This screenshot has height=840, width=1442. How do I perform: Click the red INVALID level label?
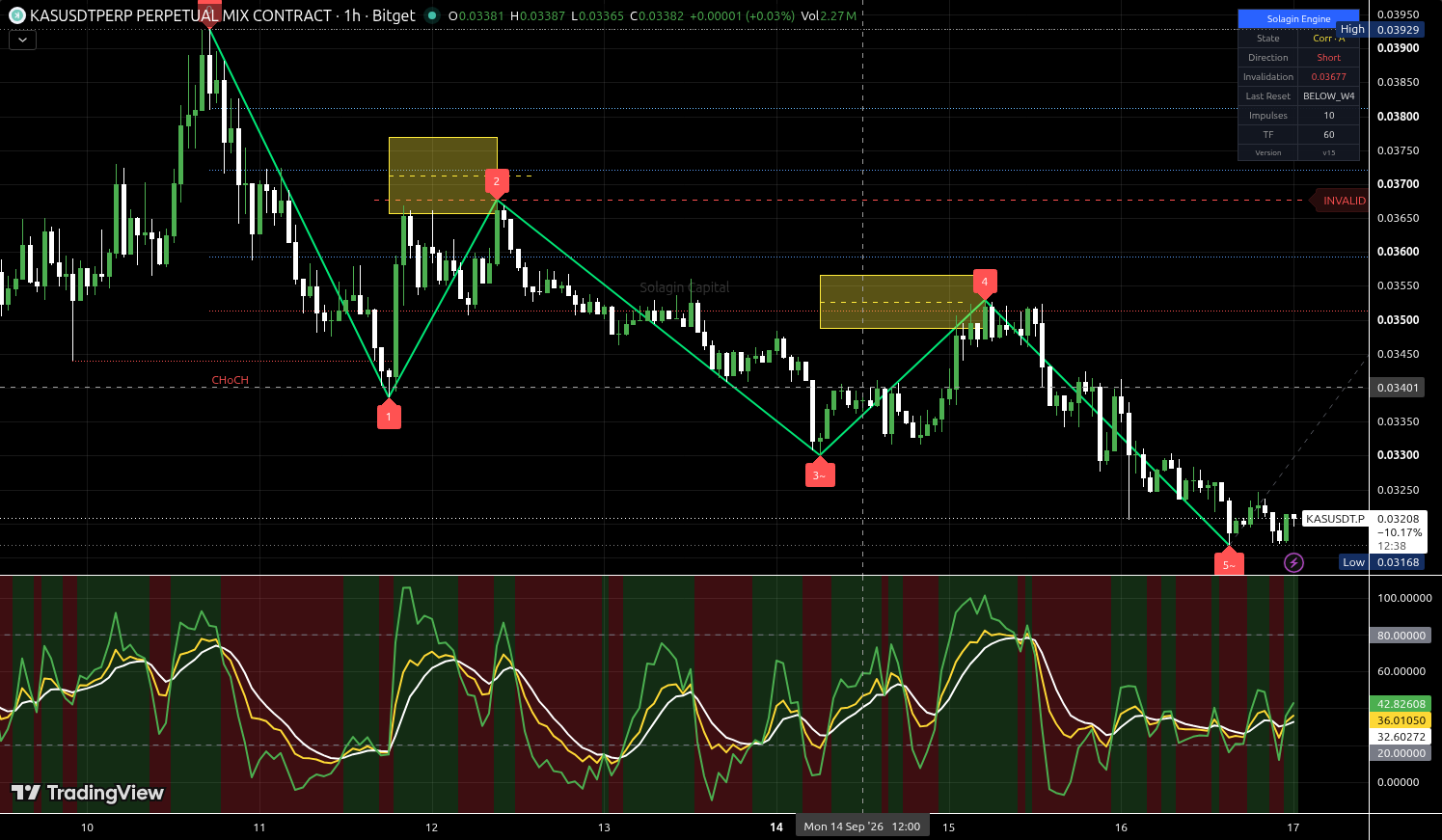(1340, 201)
